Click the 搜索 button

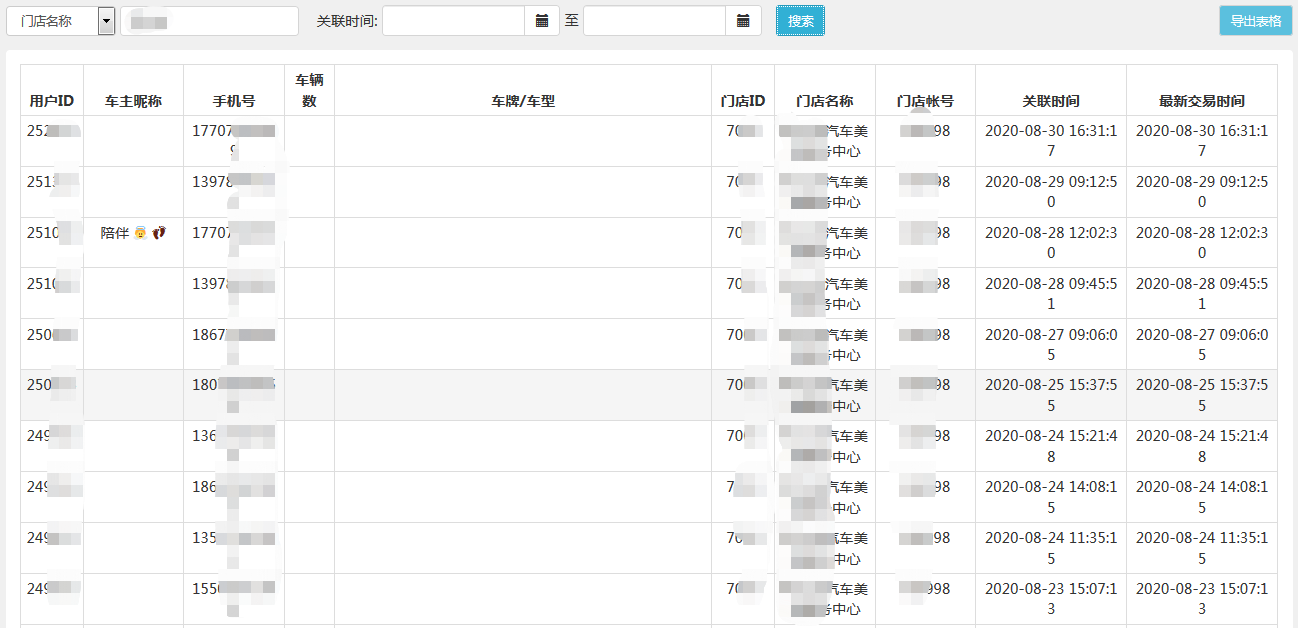click(x=800, y=21)
